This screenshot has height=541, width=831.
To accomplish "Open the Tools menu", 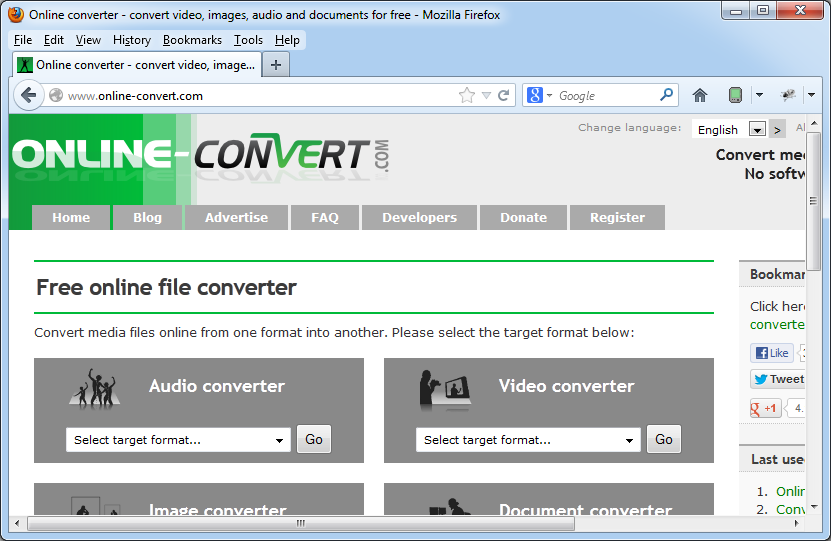I will click(x=248, y=40).
